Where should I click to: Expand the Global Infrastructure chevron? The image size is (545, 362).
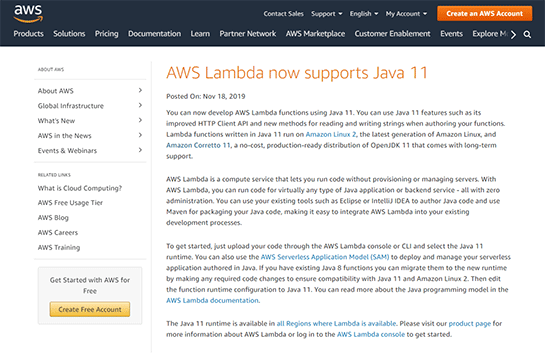pos(140,105)
